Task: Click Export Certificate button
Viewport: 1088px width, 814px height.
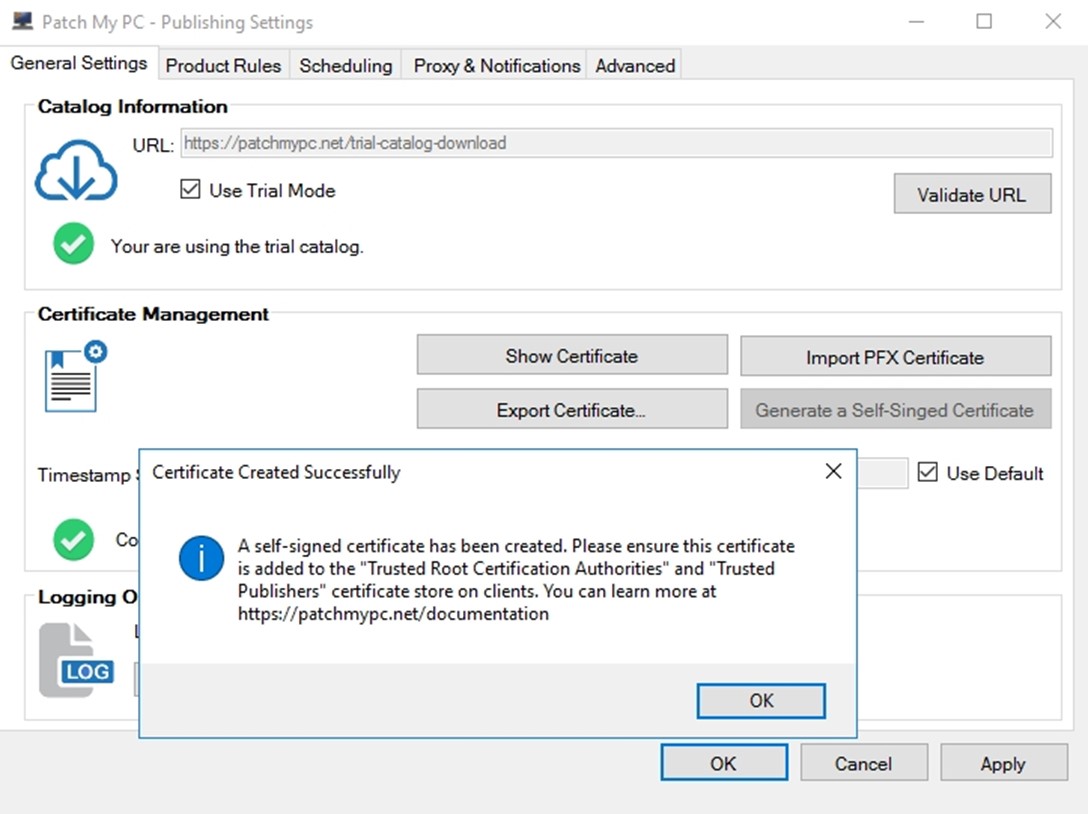Action: coord(572,409)
